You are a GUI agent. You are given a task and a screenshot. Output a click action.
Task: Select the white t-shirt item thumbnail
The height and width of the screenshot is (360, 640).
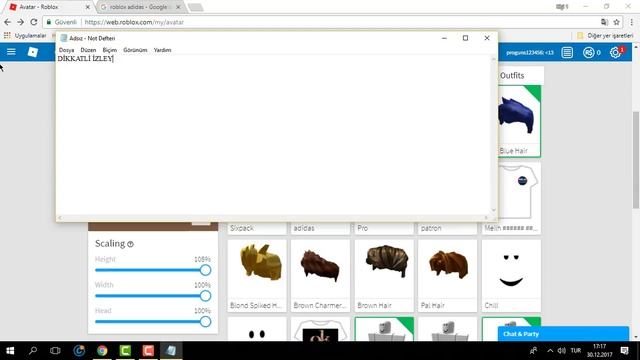[519, 191]
